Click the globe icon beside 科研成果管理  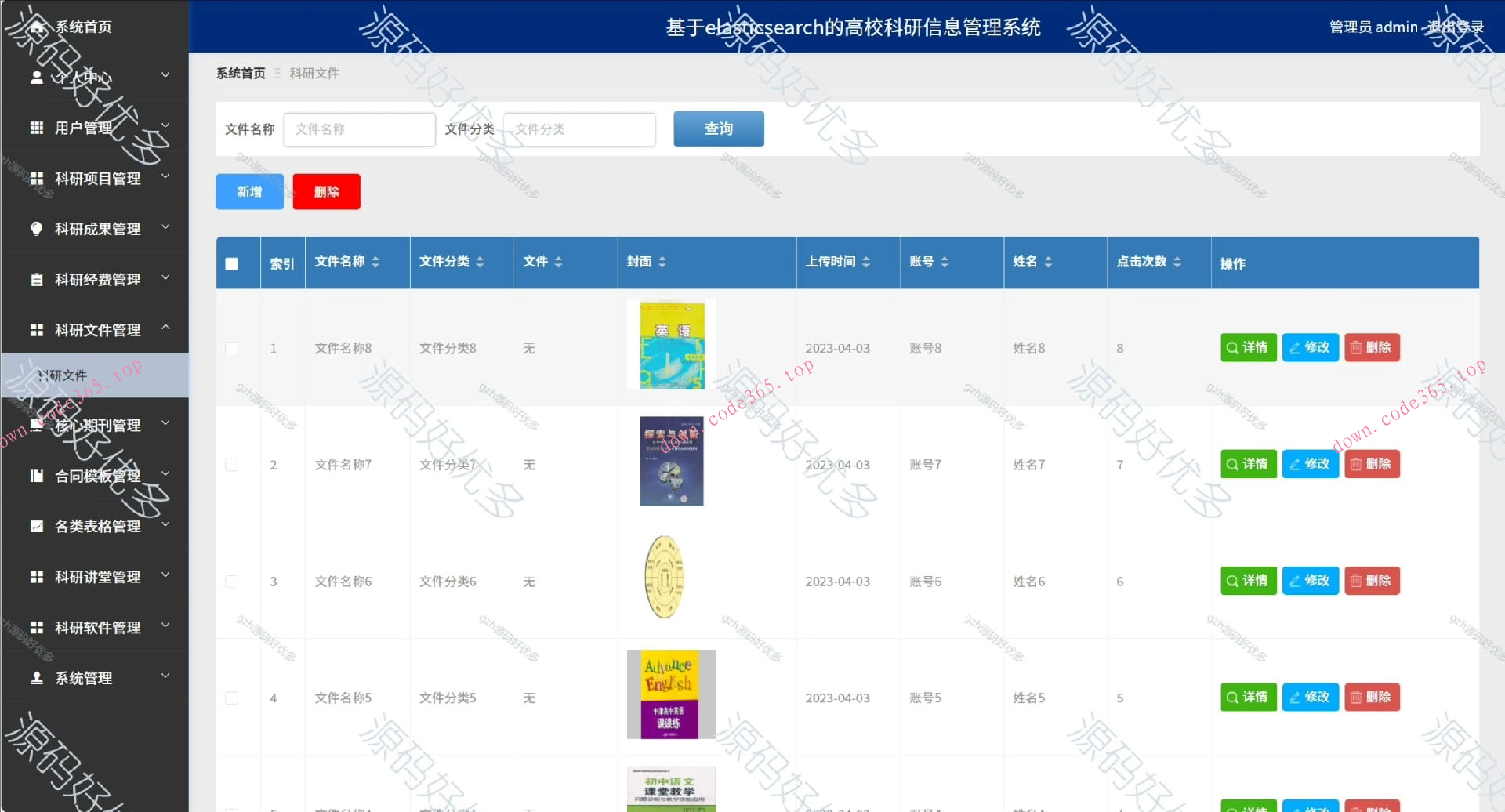tap(36, 228)
